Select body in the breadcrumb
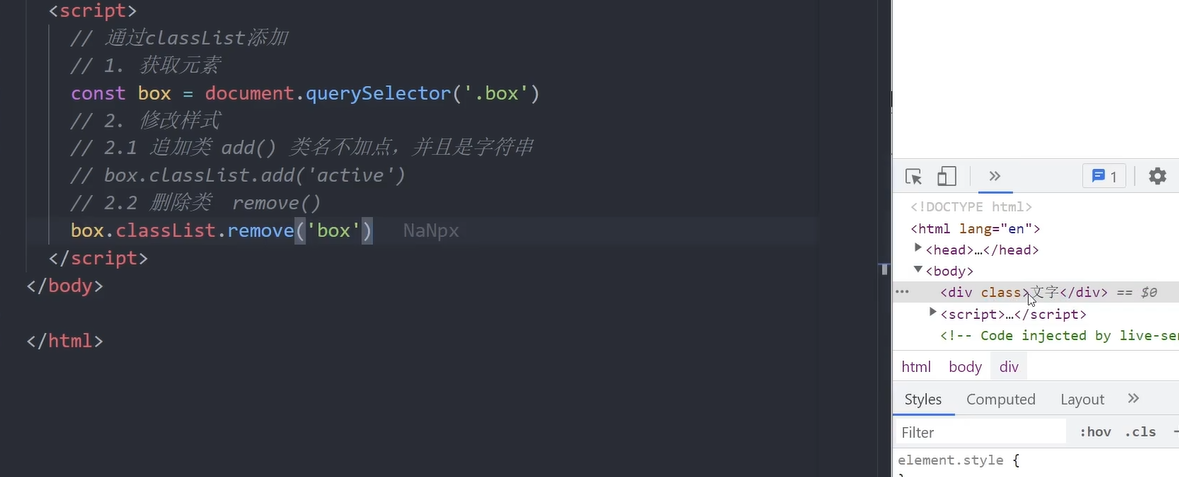The width and height of the screenshot is (1179, 477). pyautogui.click(x=965, y=367)
